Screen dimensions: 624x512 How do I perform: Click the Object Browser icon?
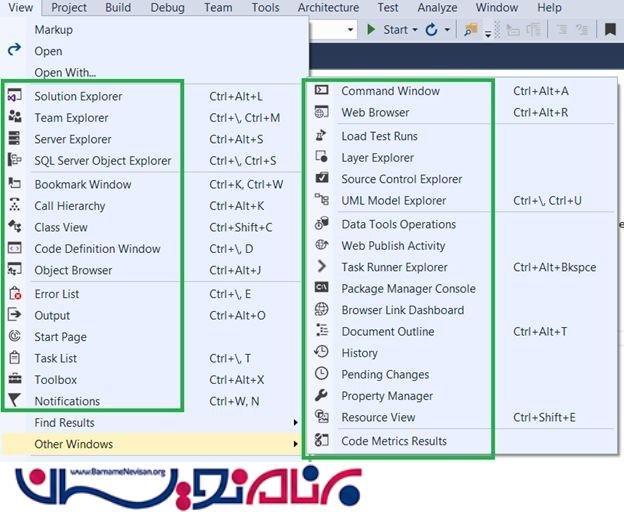pos(15,269)
